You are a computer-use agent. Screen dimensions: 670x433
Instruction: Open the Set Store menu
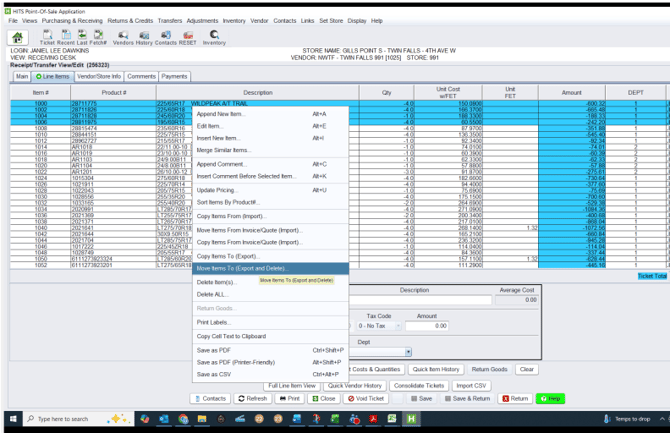click(x=331, y=21)
